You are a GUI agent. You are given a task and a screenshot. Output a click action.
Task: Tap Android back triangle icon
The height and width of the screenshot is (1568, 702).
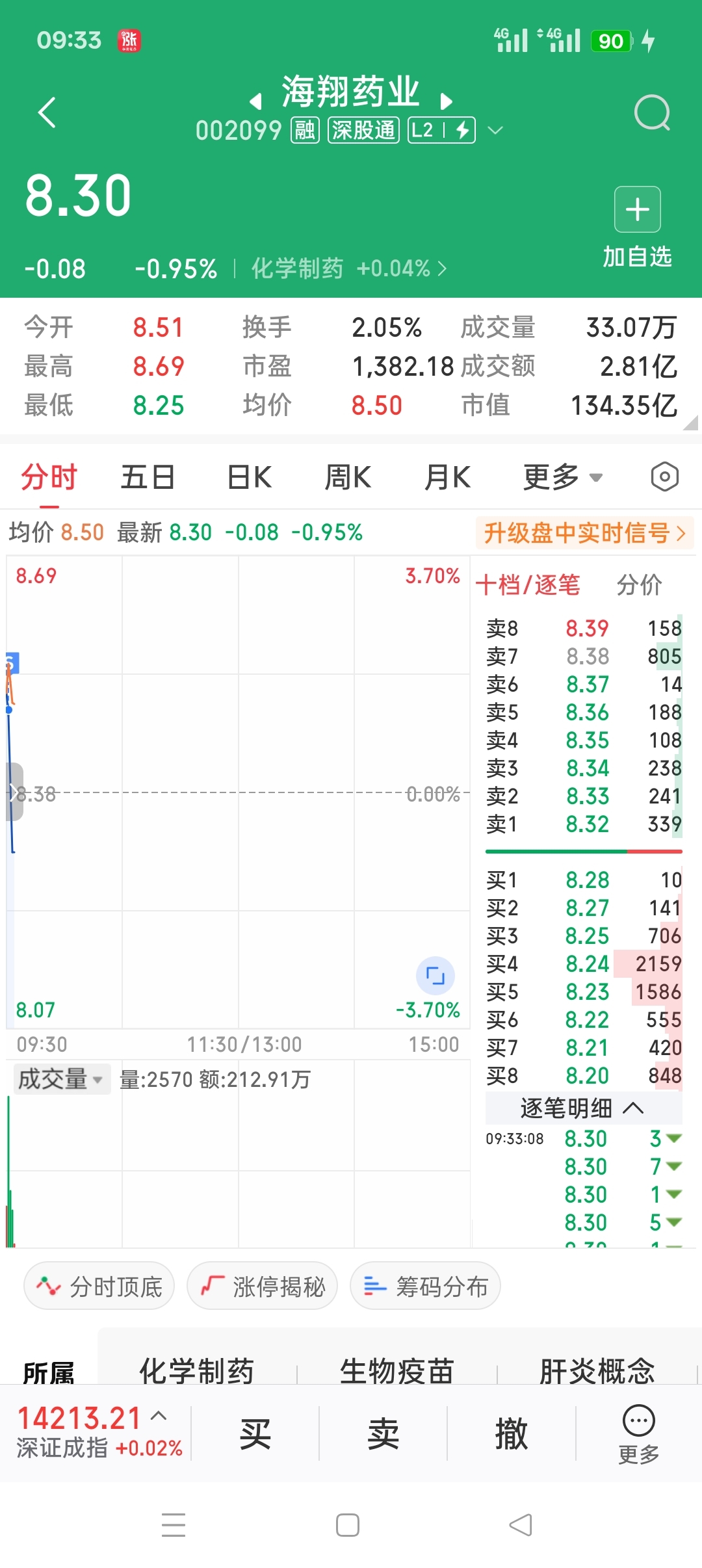521,1525
